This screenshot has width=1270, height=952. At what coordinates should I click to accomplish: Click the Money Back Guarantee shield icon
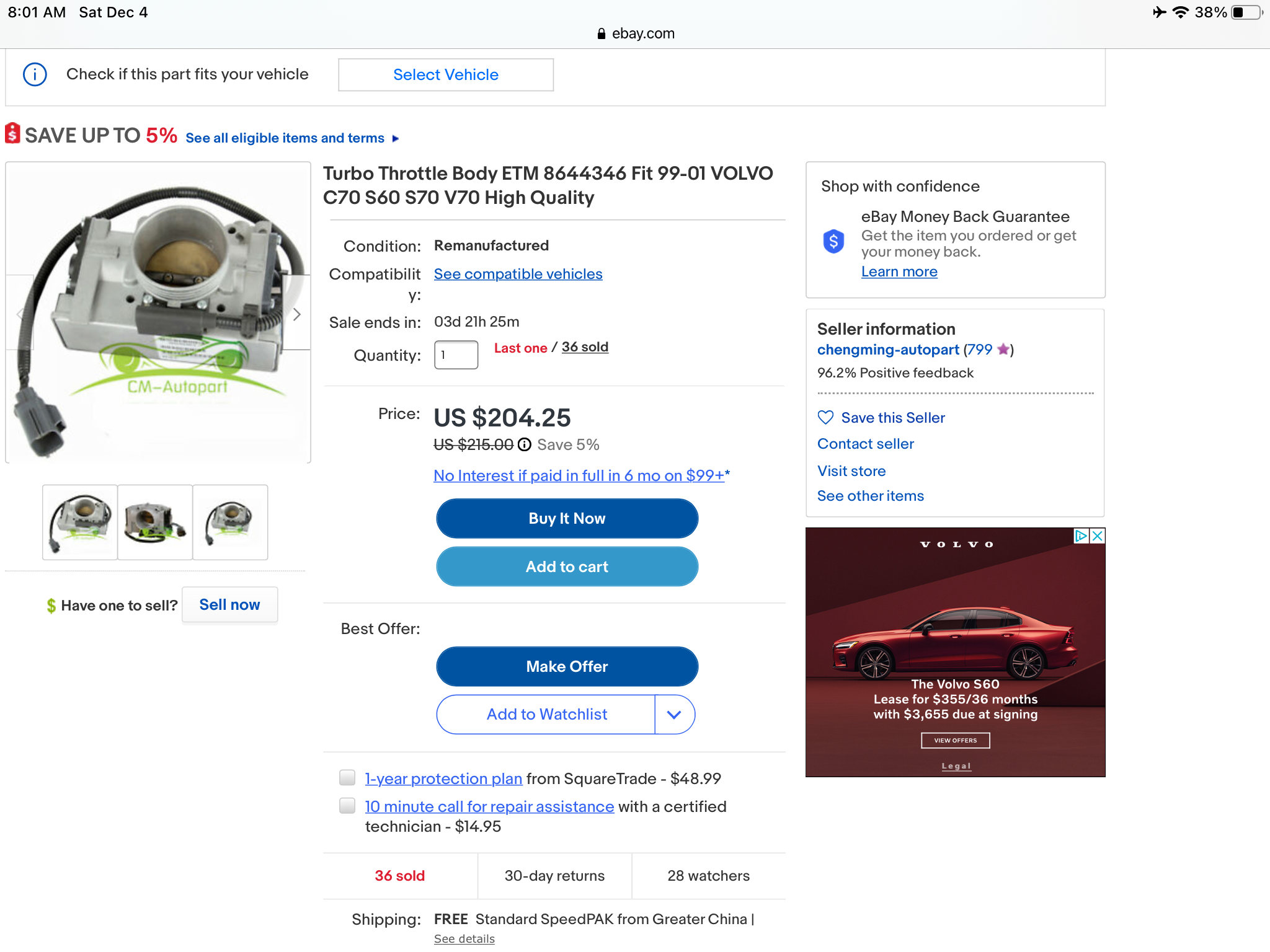[x=833, y=241]
